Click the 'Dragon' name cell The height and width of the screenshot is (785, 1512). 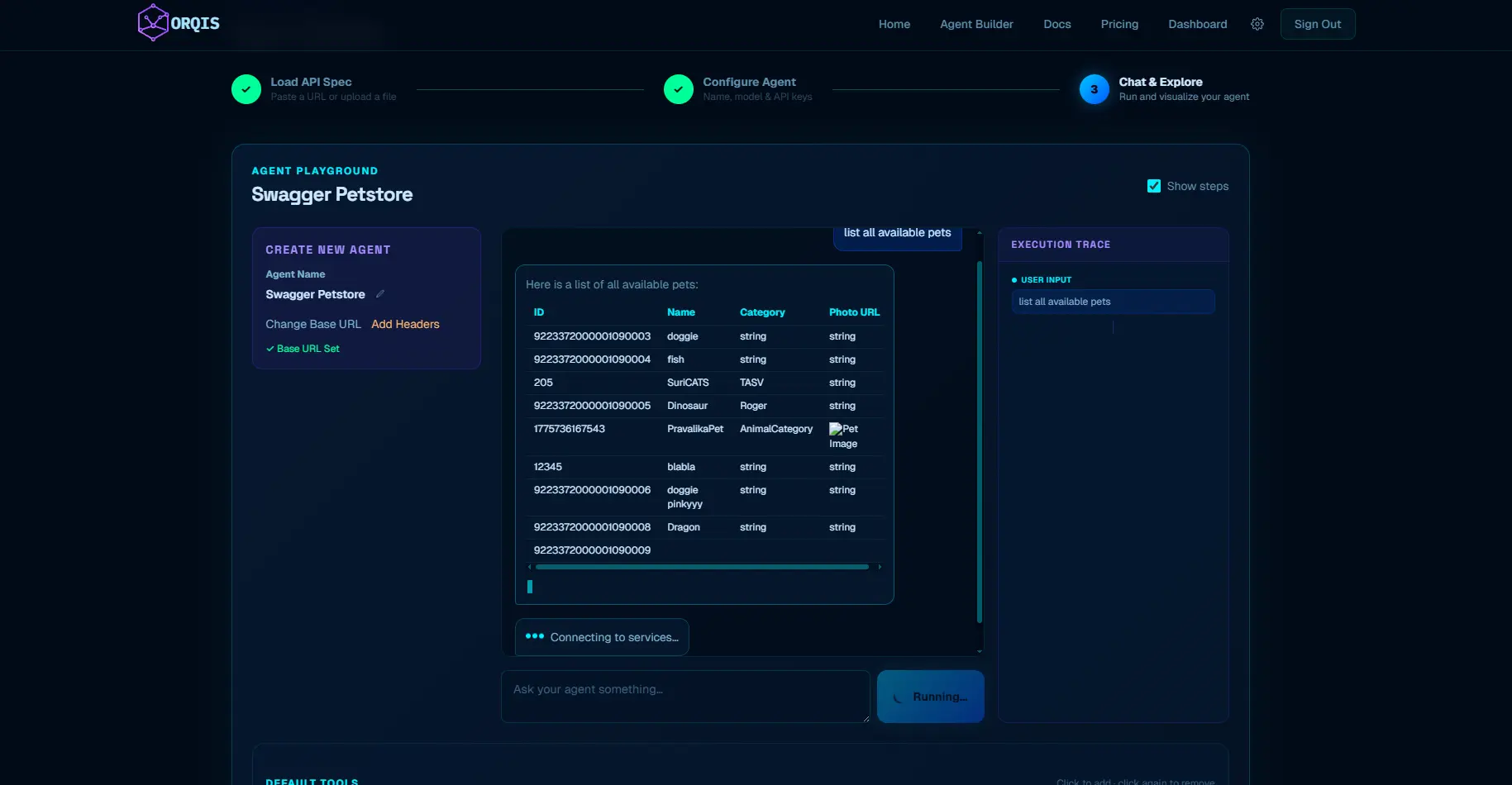(684, 527)
